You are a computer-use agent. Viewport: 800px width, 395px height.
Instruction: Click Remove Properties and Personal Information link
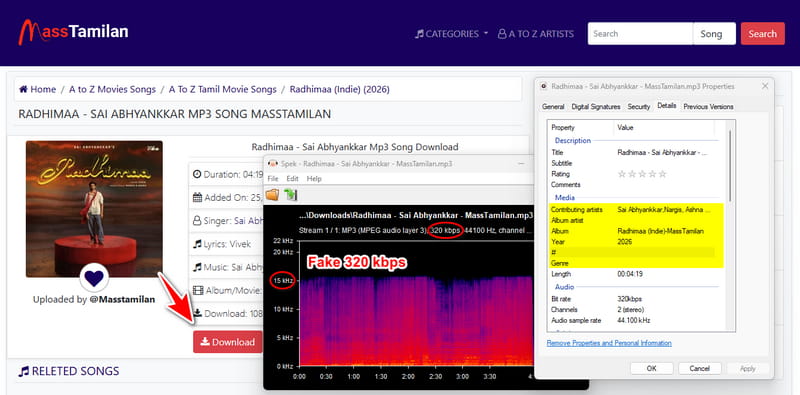609,343
